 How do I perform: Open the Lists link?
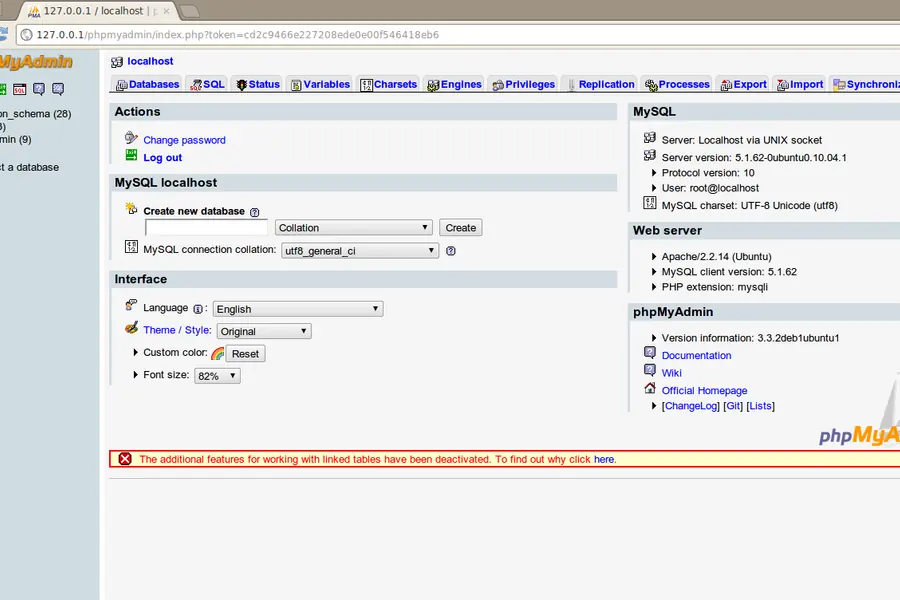(x=761, y=406)
